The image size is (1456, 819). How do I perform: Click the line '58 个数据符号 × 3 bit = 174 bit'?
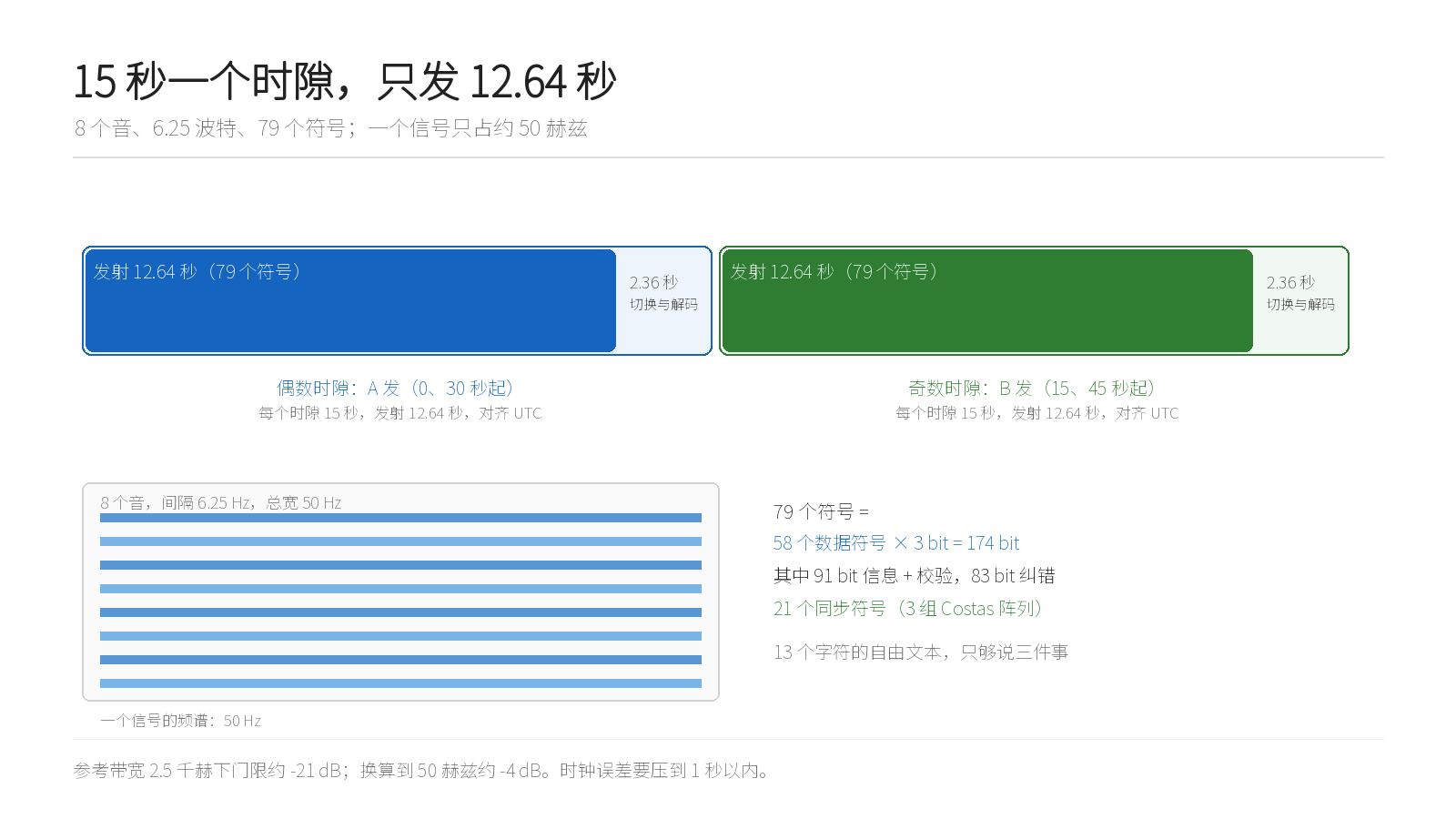[896, 543]
